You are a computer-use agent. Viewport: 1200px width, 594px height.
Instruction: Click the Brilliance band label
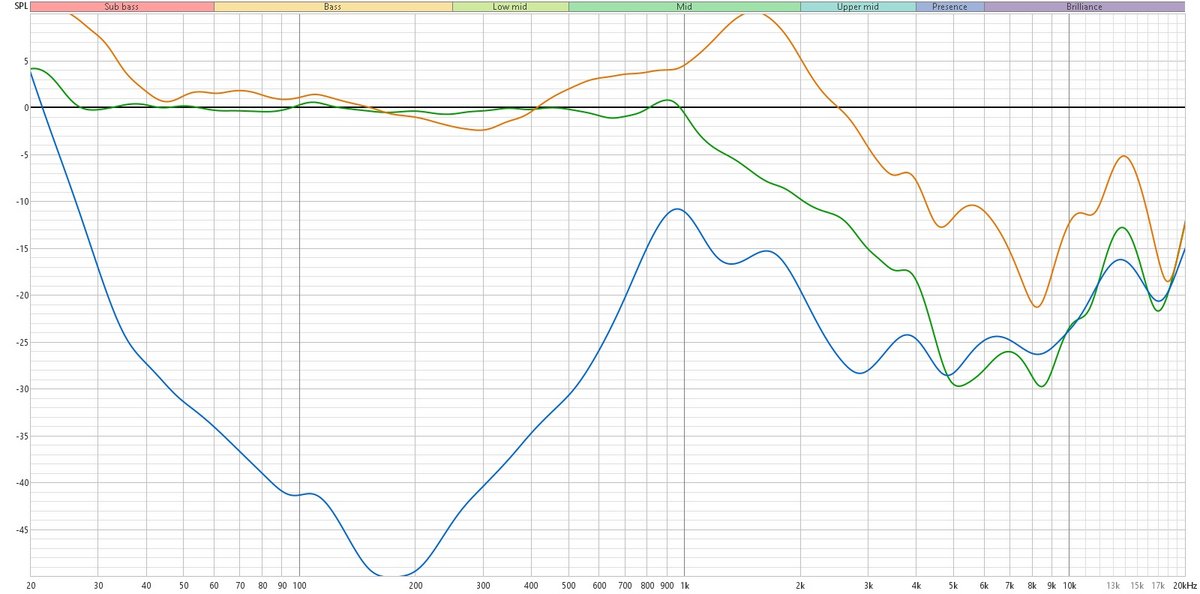point(1083,6)
